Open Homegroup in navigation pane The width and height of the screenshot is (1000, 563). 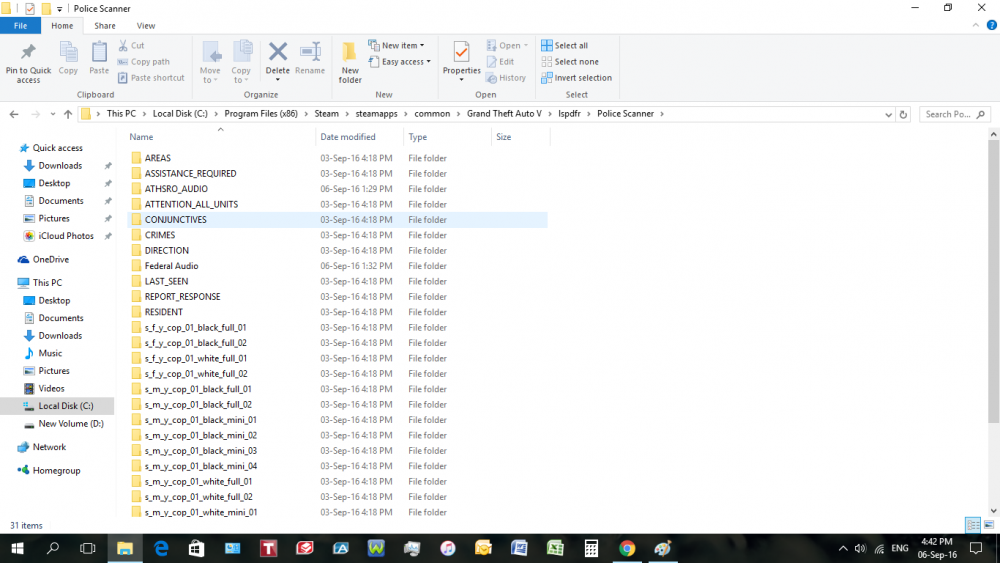tap(56, 471)
